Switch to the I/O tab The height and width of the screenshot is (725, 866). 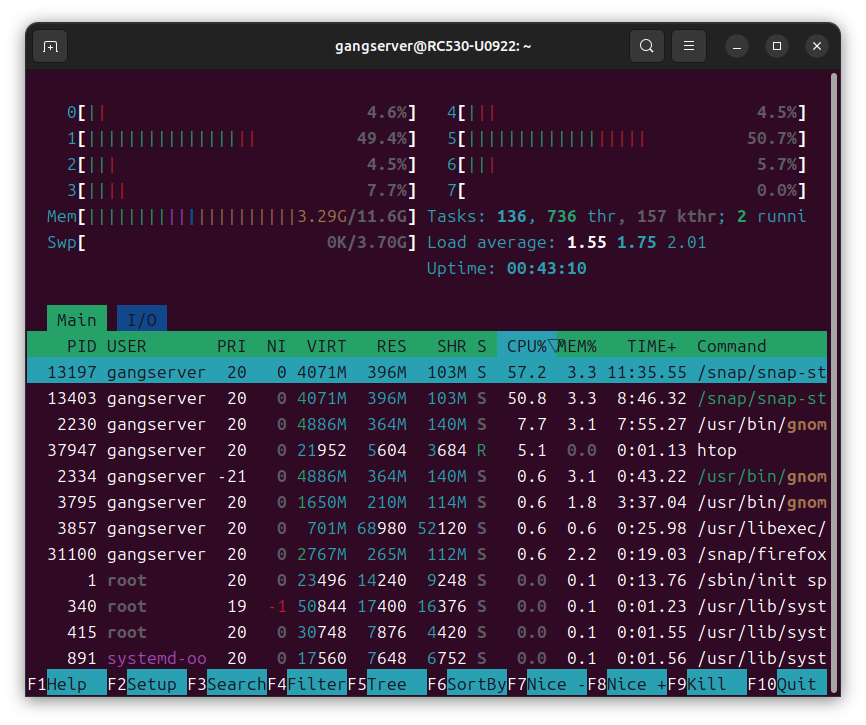tap(142, 320)
